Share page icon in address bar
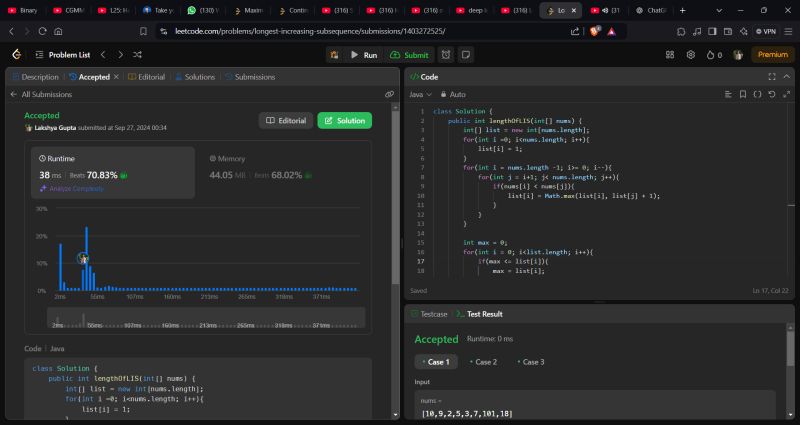 pyautogui.click(x=575, y=31)
